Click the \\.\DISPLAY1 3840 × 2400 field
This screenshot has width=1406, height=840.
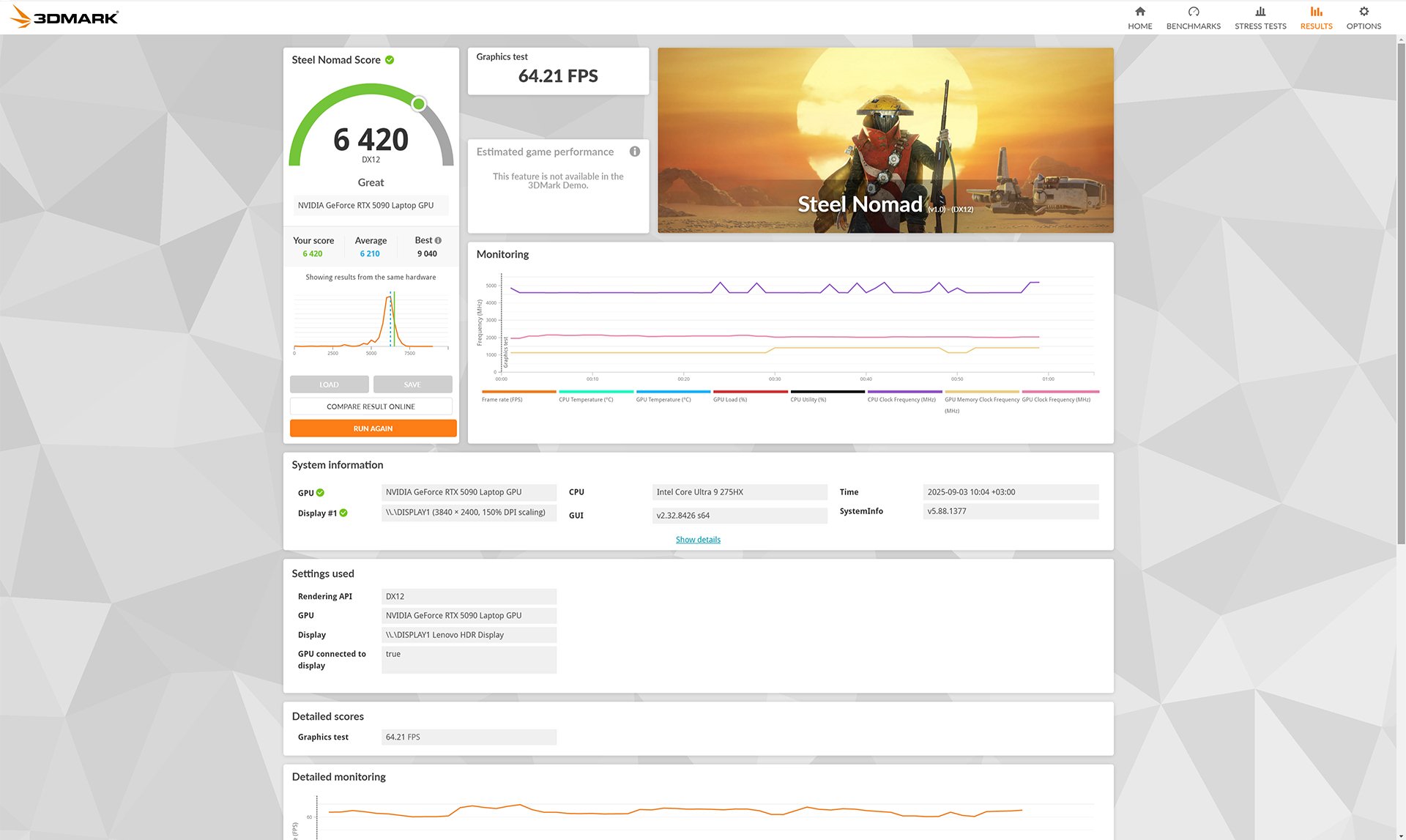tap(469, 513)
